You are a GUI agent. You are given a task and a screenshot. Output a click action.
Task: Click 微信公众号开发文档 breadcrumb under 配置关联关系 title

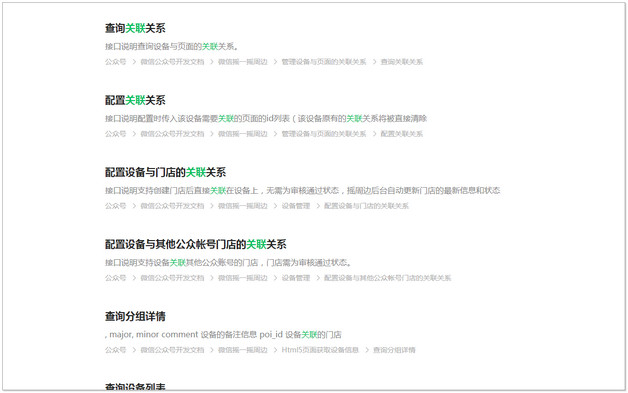pyautogui.click(x=172, y=134)
